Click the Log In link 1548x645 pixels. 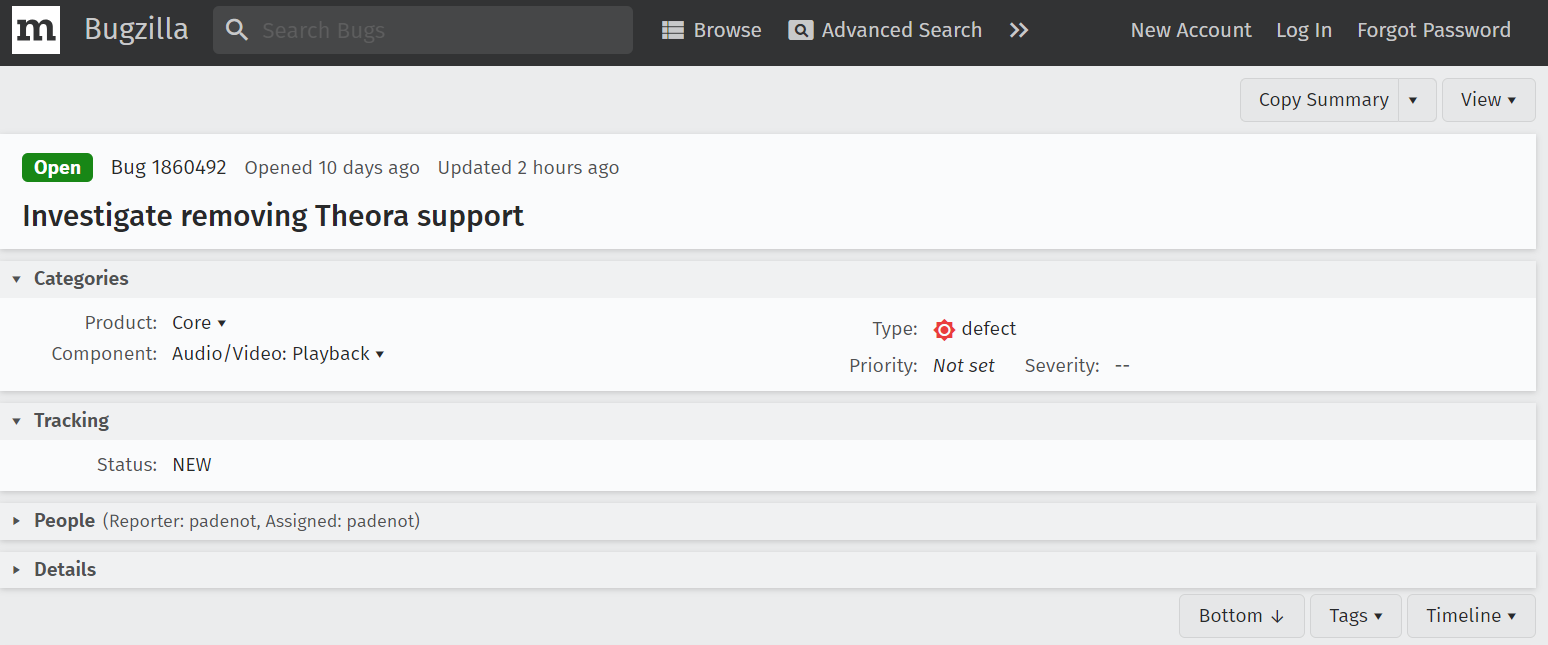click(1304, 30)
